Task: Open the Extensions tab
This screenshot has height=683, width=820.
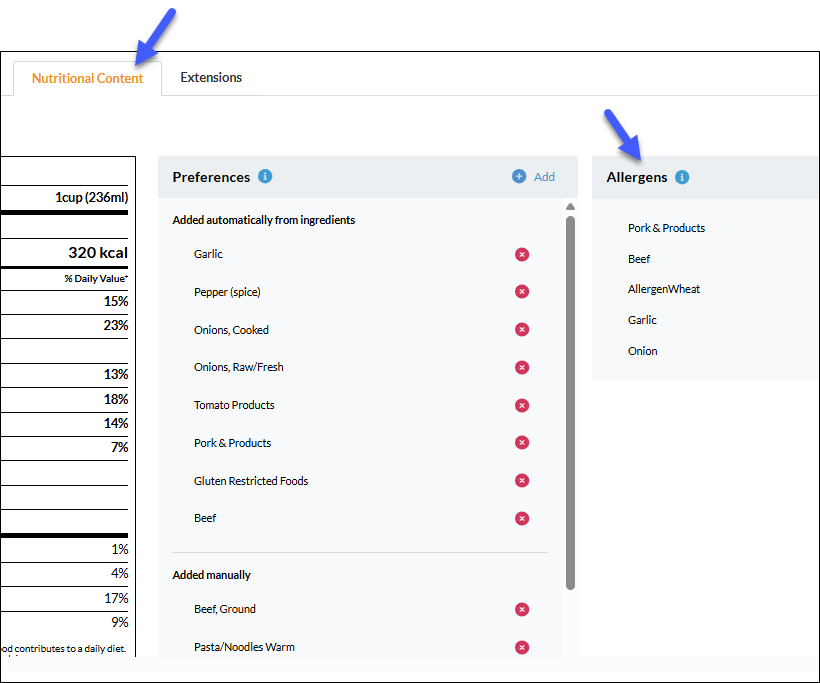Action: pos(211,77)
